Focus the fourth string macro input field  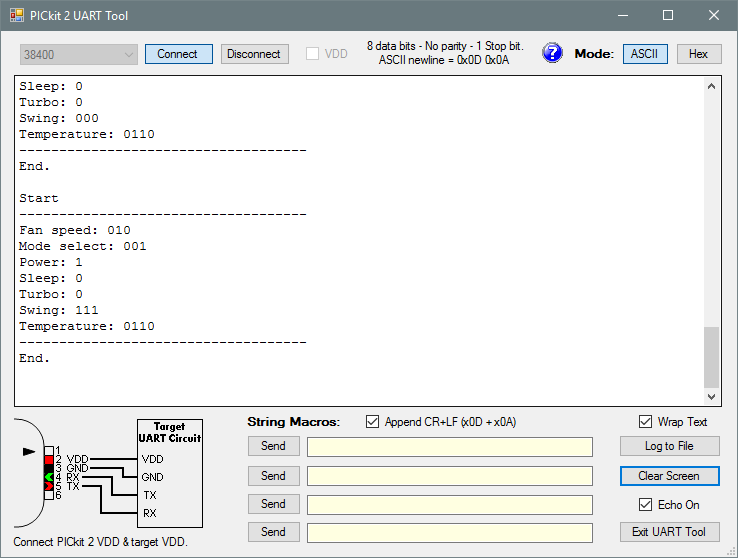coord(450,533)
